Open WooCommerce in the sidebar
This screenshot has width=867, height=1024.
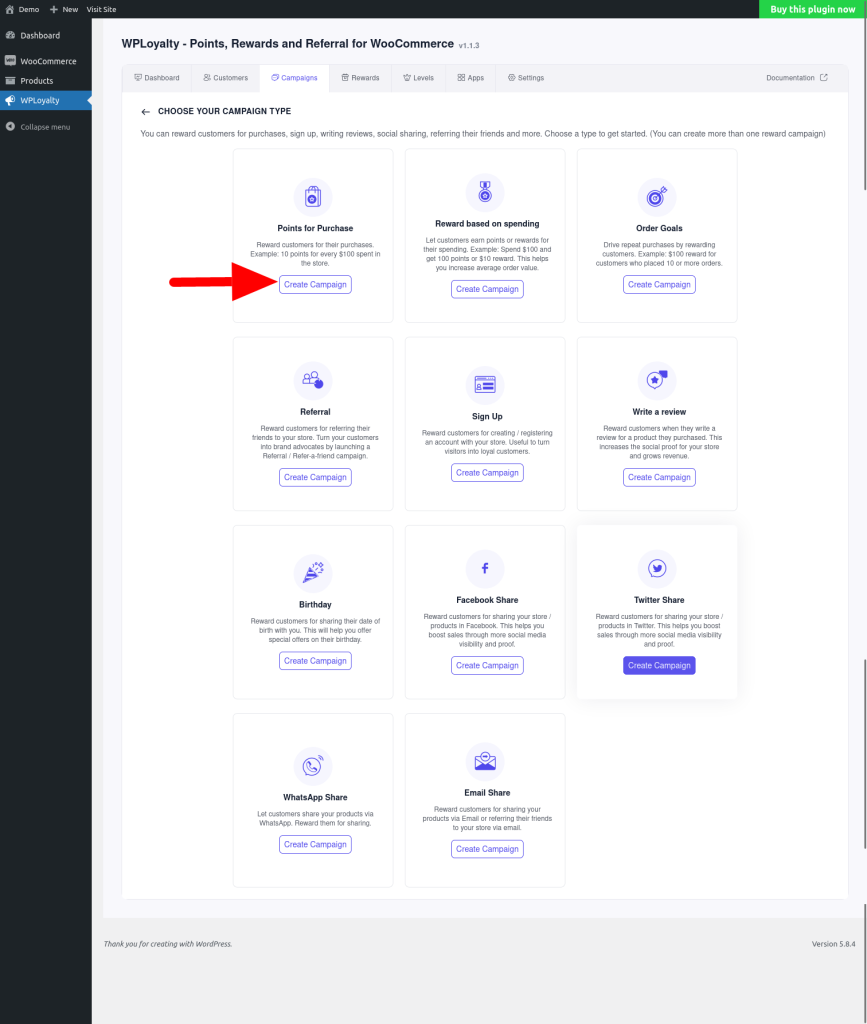pyautogui.click(x=46, y=61)
